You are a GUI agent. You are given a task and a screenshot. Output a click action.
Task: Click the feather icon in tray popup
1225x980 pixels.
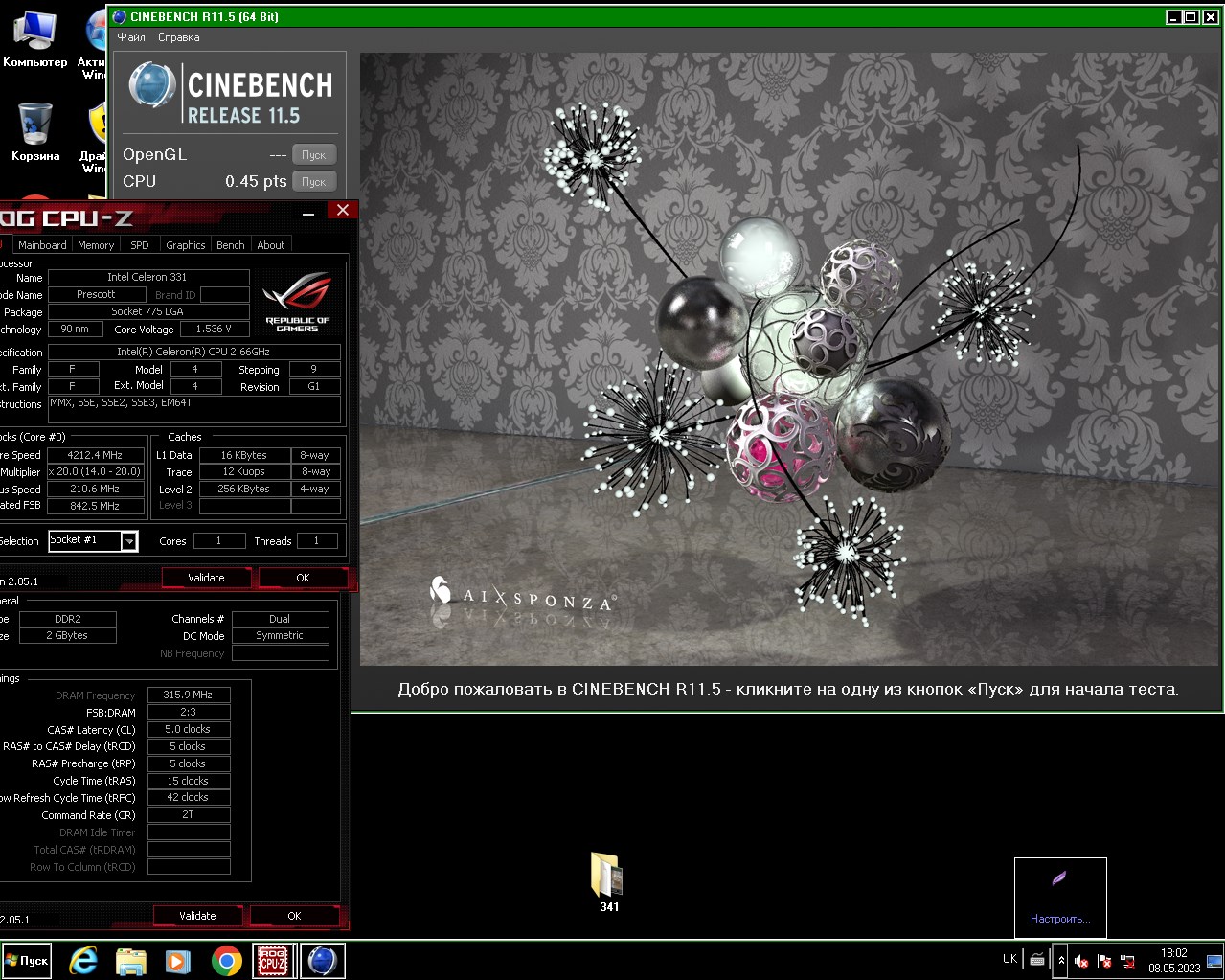tap(1059, 878)
